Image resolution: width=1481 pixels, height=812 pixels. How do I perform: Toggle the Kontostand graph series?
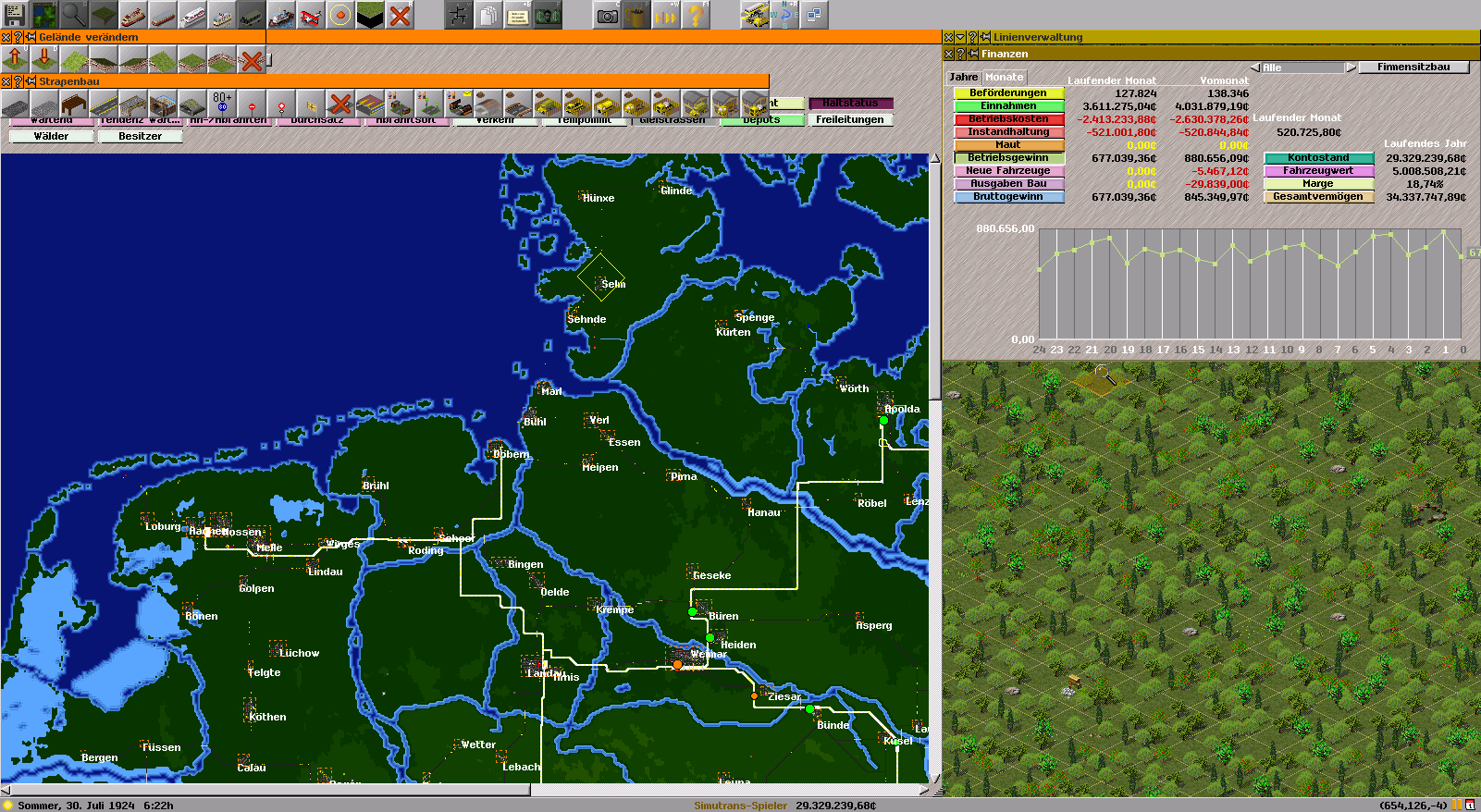point(1318,158)
